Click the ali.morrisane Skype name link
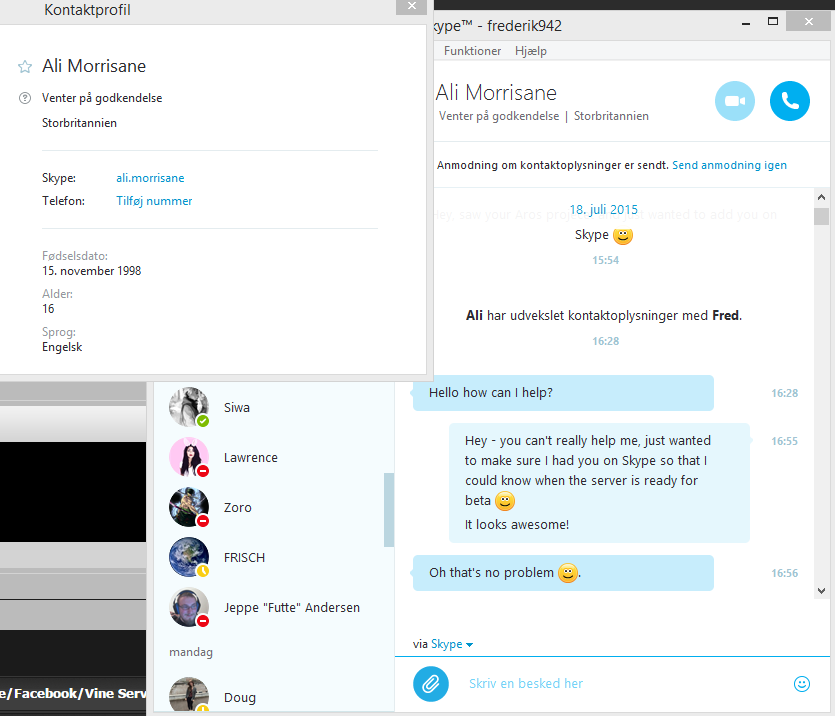Image resolution: width=835 pixels, height=716 pixels. [x=150, y=178]
